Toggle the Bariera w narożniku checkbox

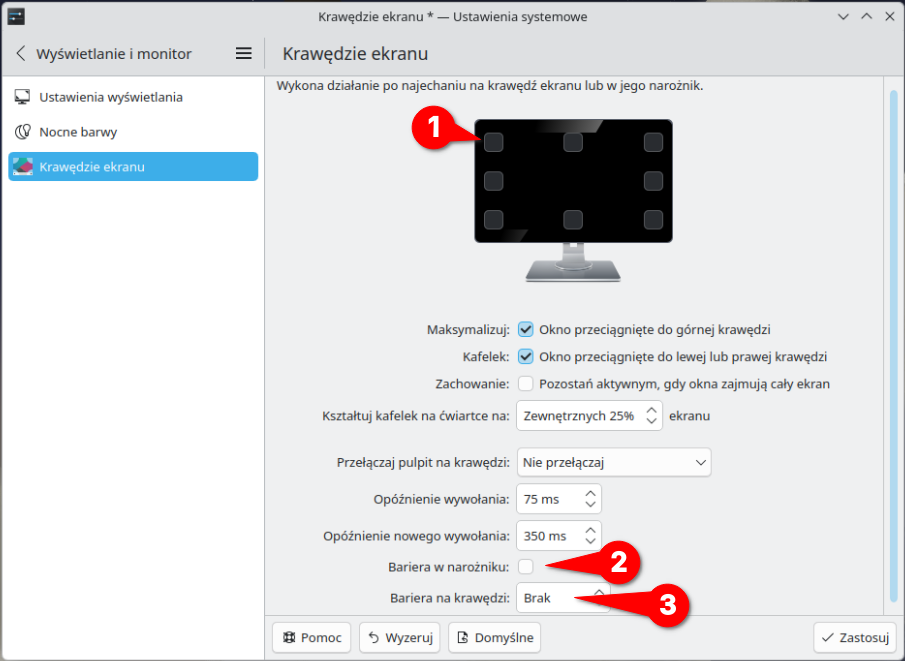[x=526, y=567]
